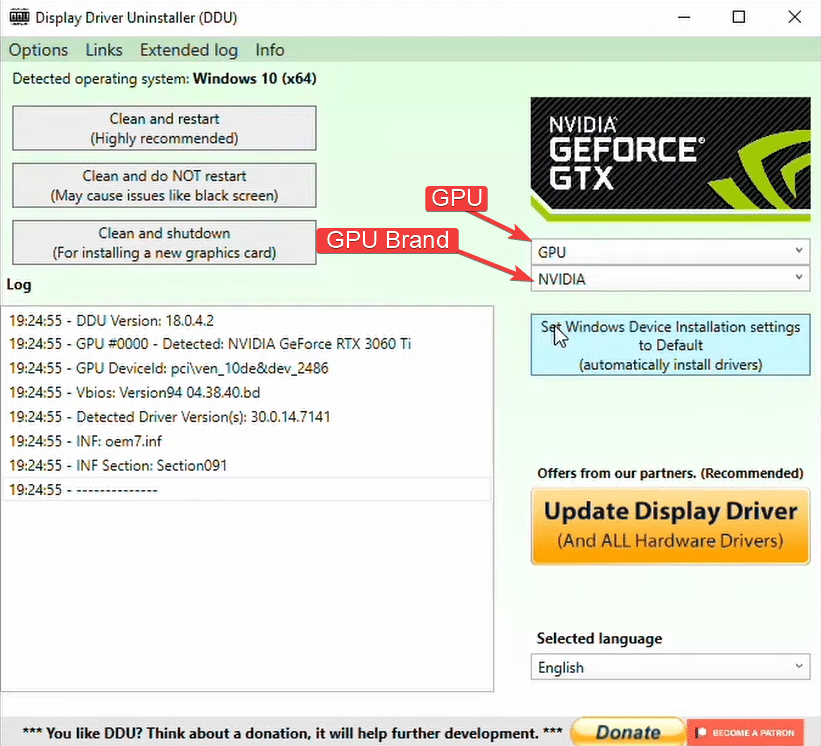
Task: Select the dashed separator log line
Action: click(247, 489)
